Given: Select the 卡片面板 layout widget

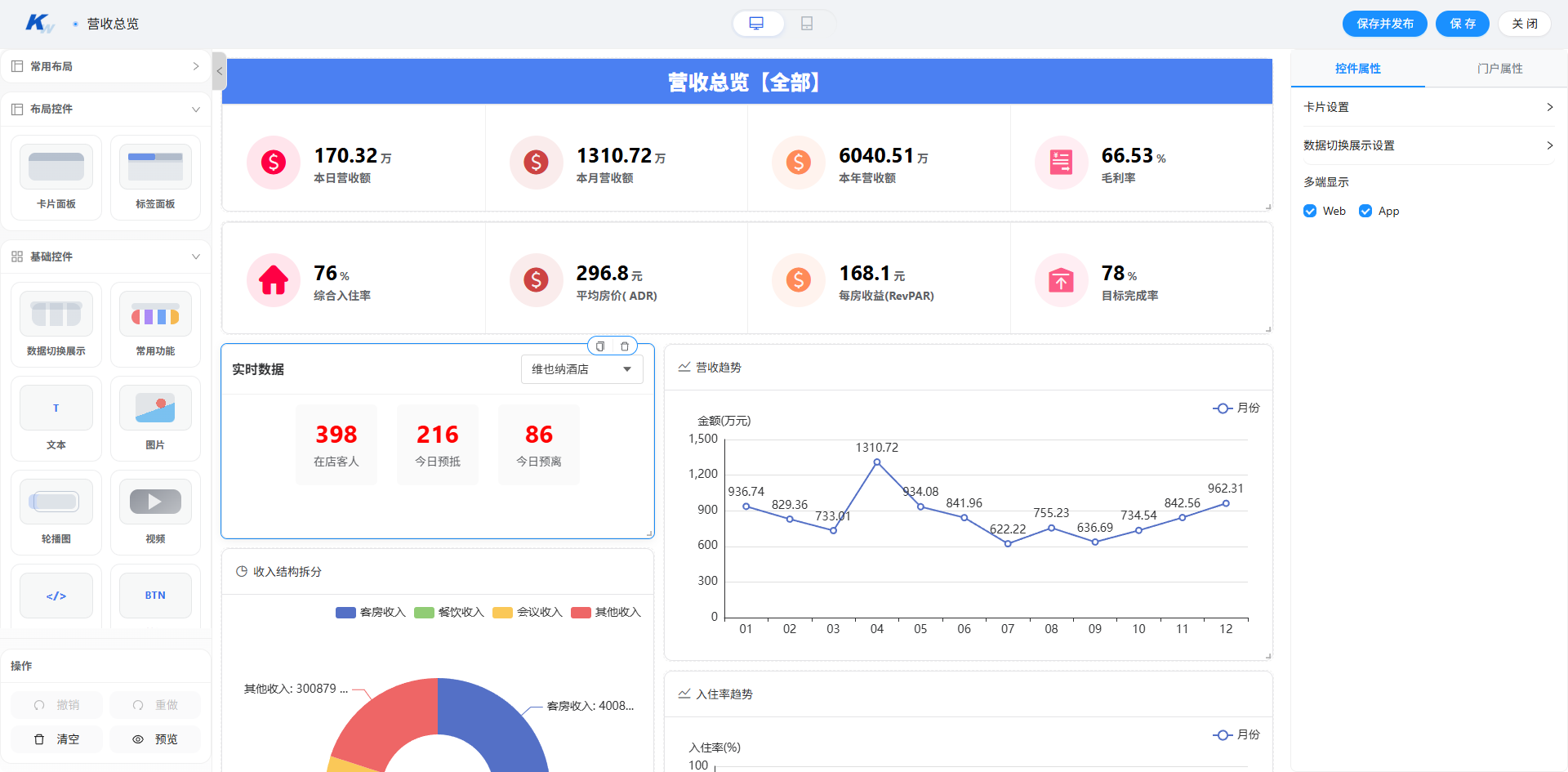Looking at the screenshot, I should (56, 178).
